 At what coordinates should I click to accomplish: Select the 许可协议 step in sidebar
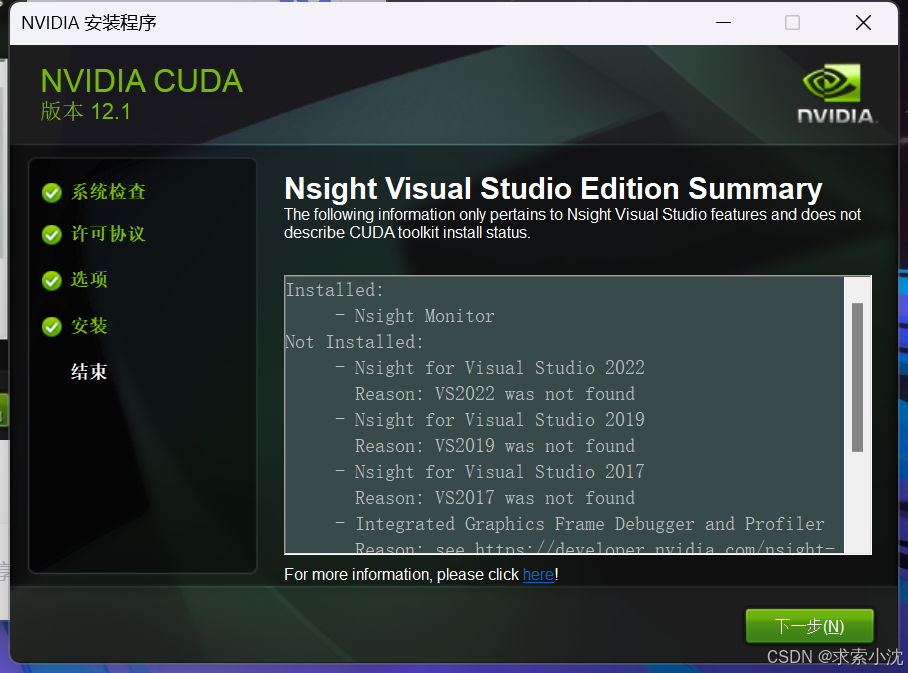coord(108,234)
